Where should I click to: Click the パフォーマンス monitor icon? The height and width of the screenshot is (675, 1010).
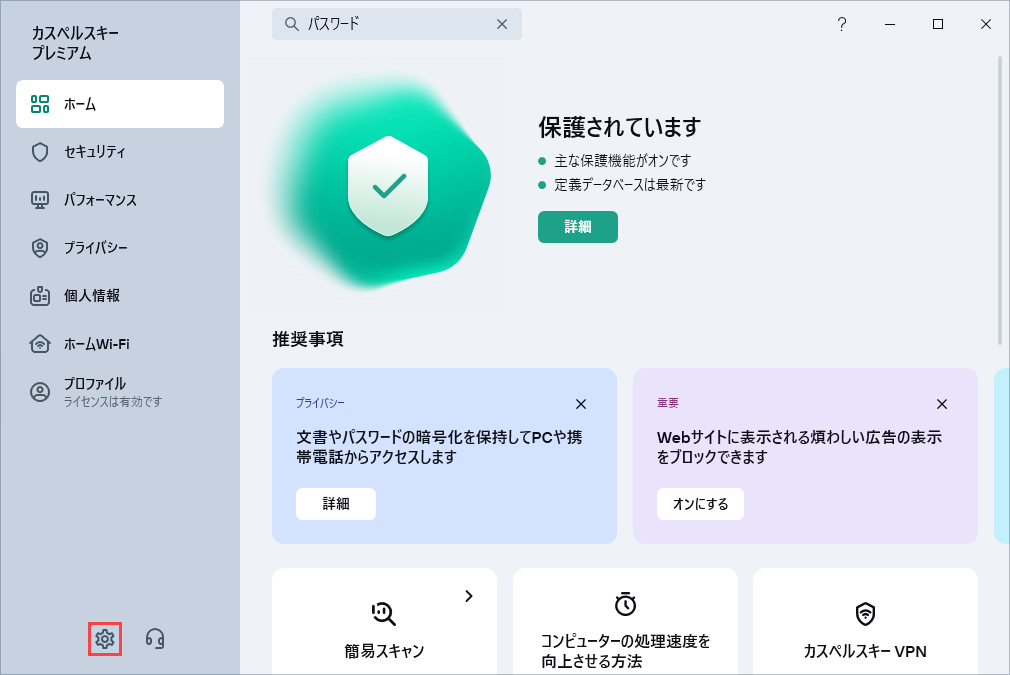pos(40,200)
